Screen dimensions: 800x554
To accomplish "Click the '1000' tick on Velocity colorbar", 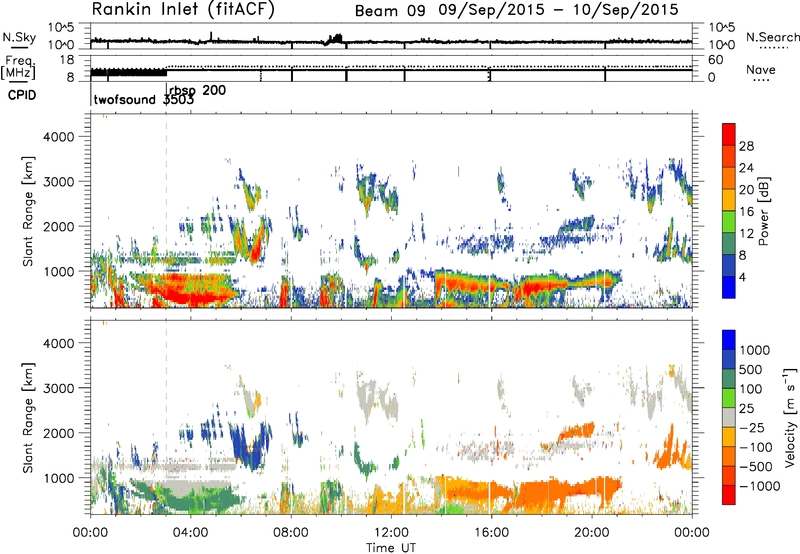I will tap(754, 350).
